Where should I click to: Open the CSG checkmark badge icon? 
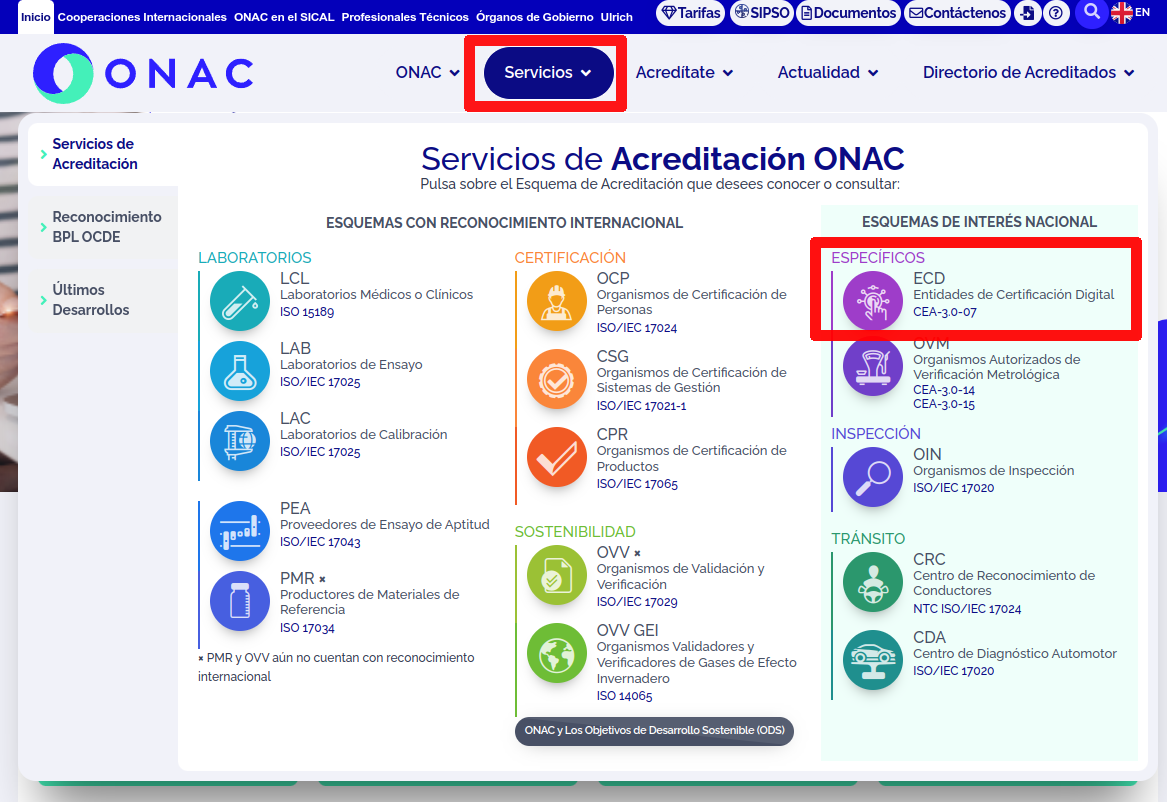pyautogui.click(x=557, y=379)
